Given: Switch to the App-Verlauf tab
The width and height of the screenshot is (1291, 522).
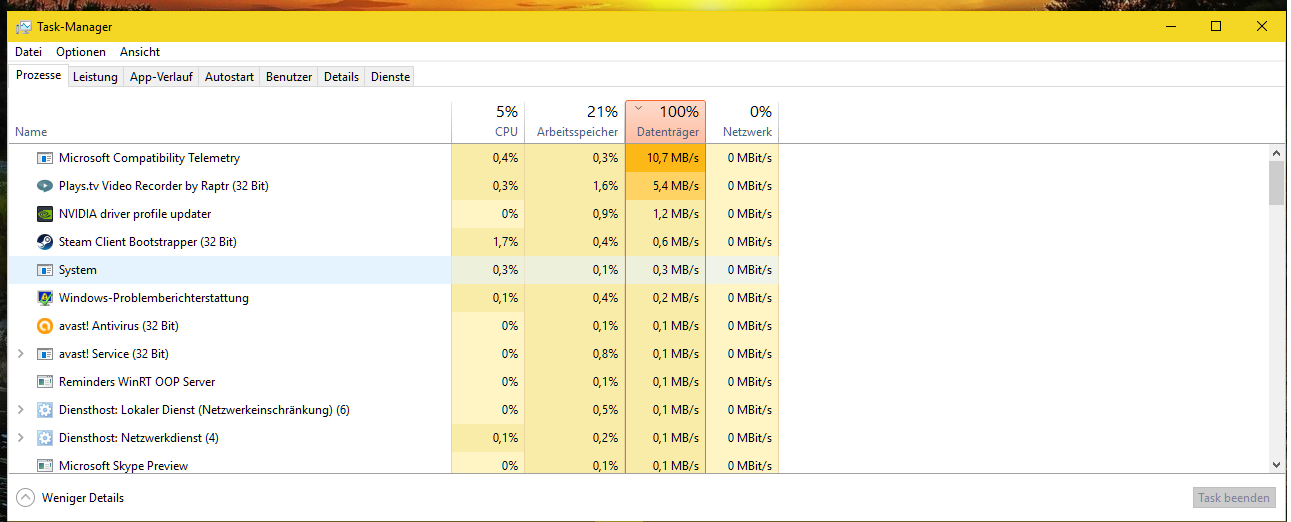Looking at the screenshot, I should tap(161, 77).
